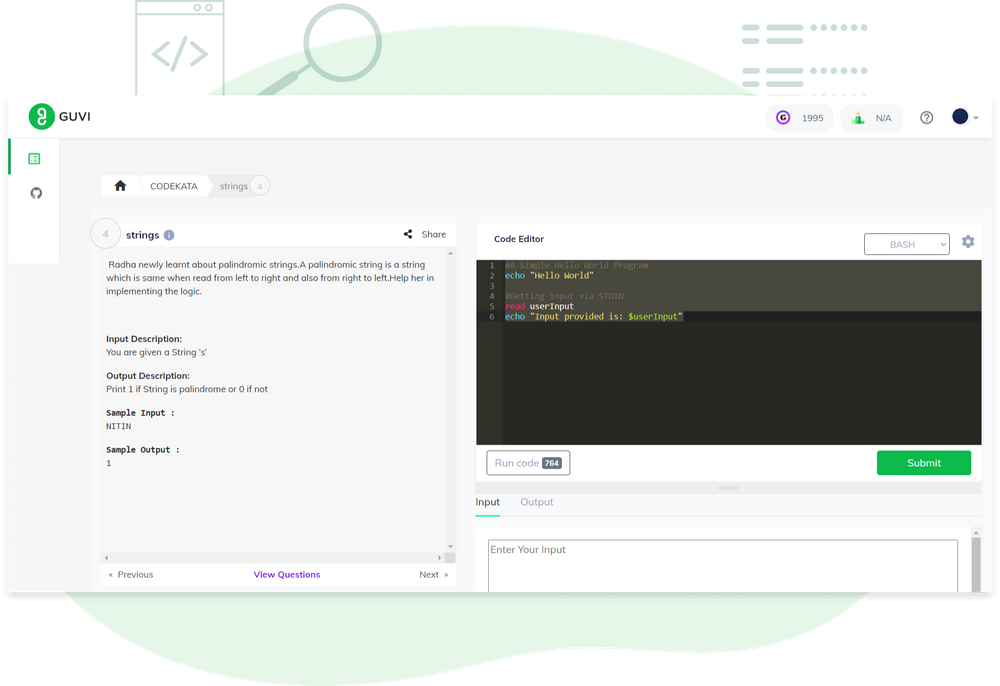Open the BASH language dropdown
Image resolution: width=1000 pixels, height=686 pixels.
[x=906, y=243]
